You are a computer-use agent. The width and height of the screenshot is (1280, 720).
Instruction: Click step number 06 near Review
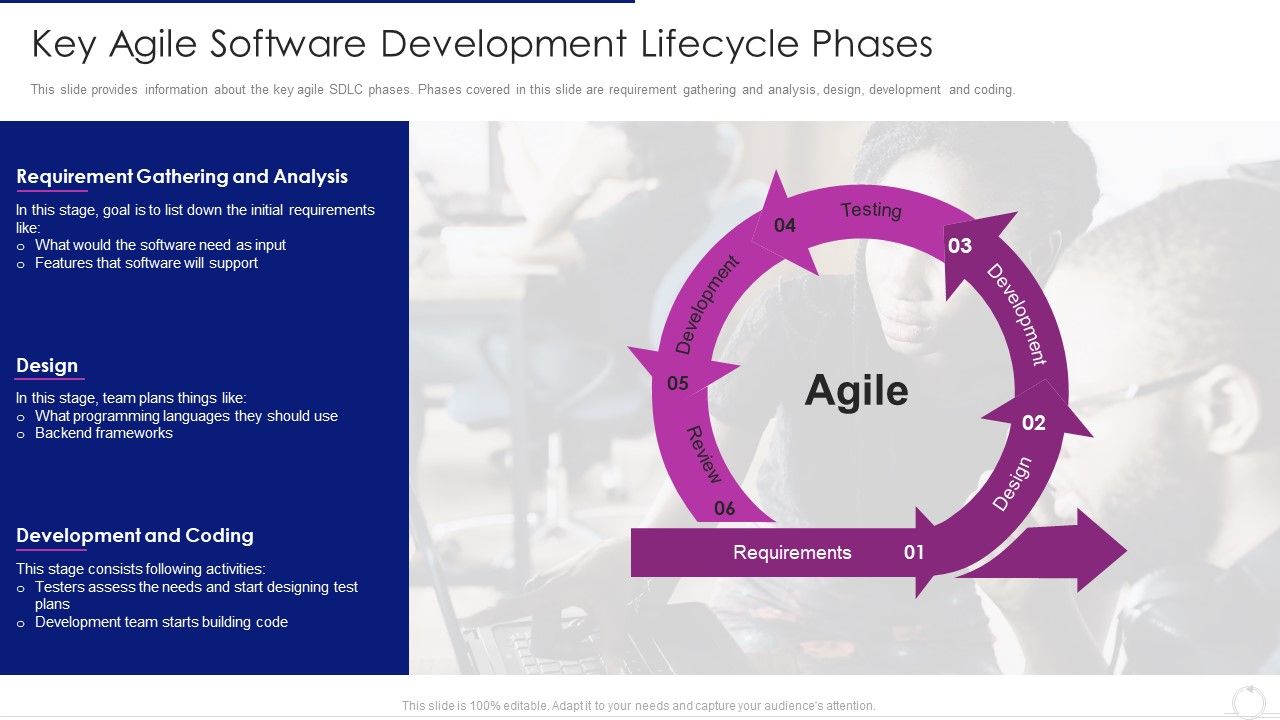click(723, 509)
